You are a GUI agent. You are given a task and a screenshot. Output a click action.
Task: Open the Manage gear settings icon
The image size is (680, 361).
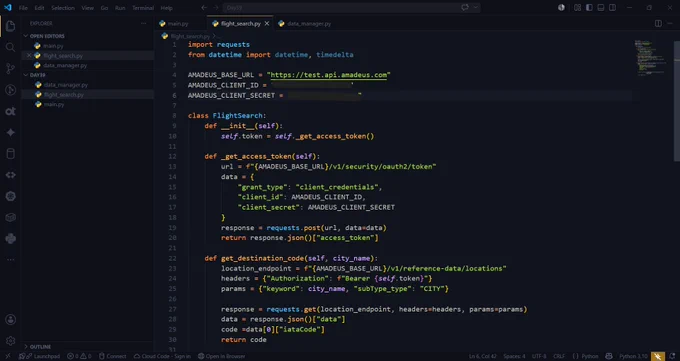pyautogui.click(x=10, y=341)
